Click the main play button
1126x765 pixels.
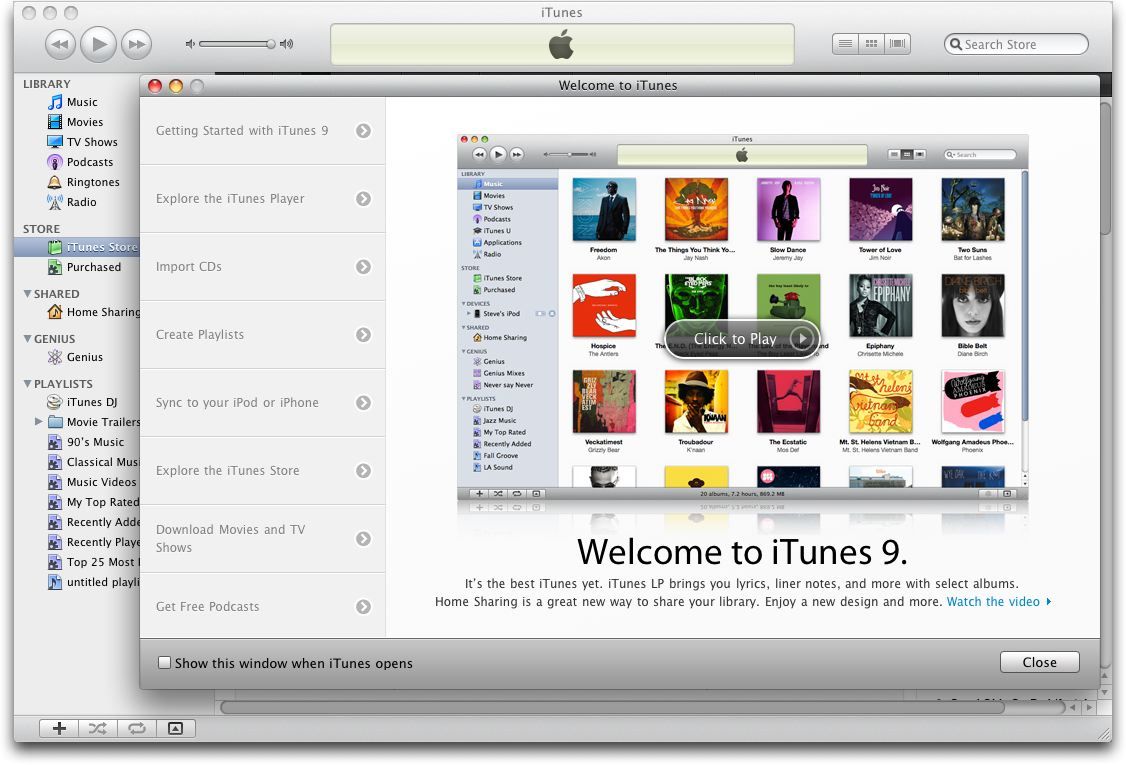(98, 45)
